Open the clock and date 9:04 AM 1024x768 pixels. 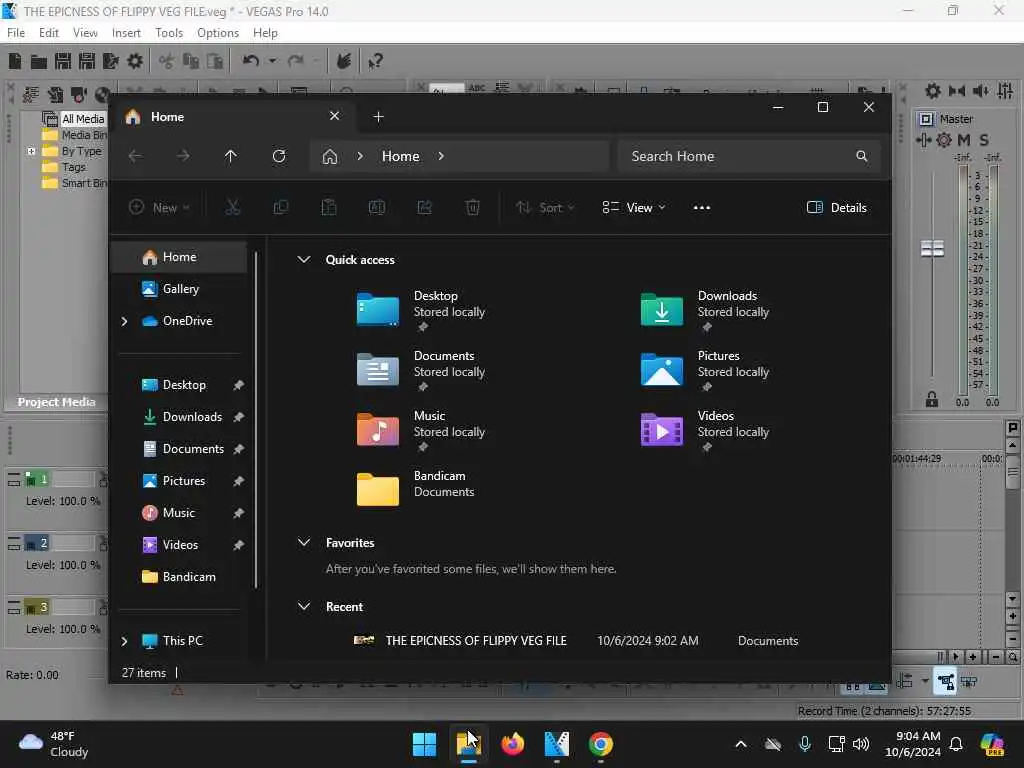(913, 744)
